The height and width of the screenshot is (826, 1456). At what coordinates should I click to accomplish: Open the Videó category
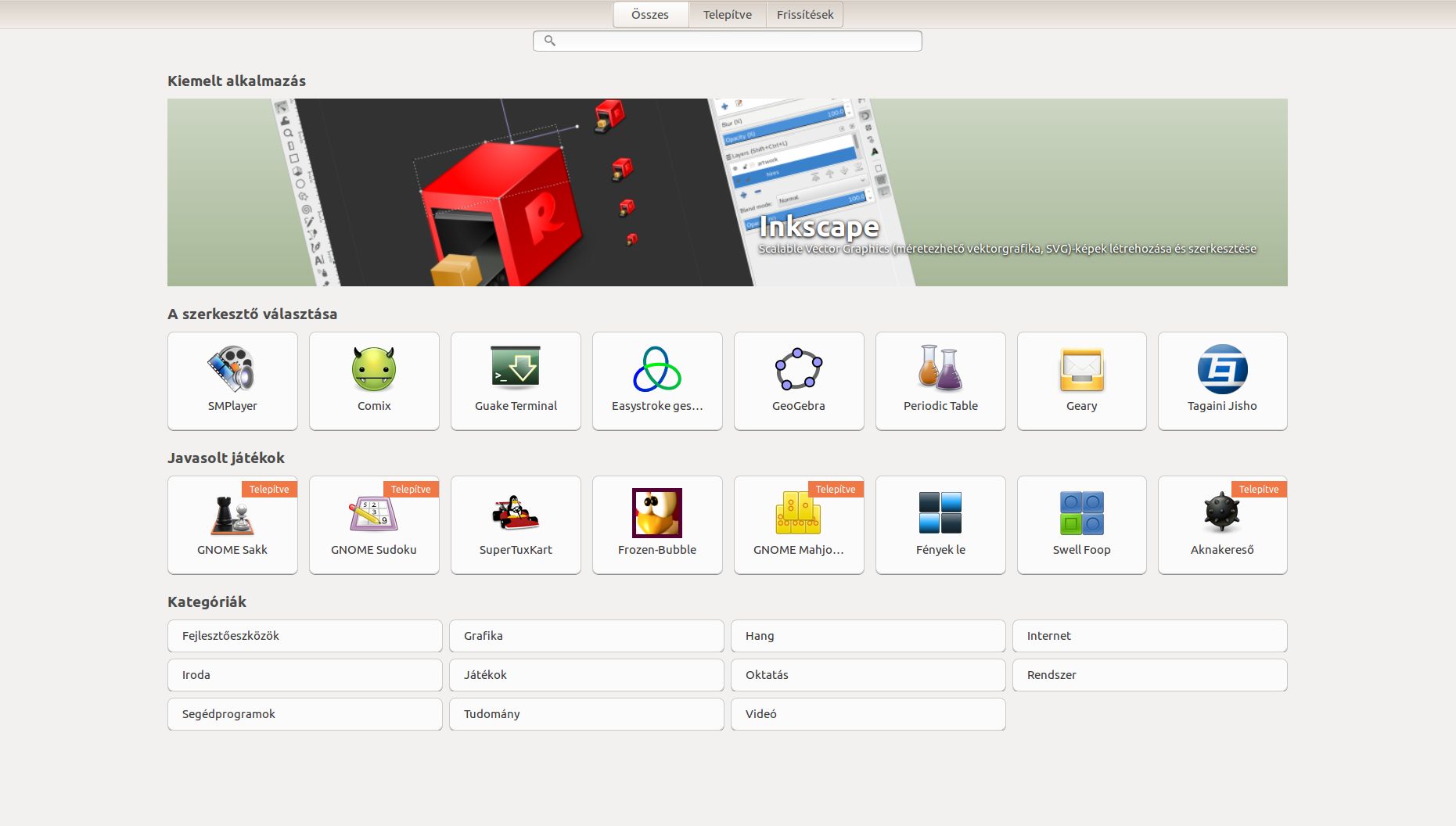pyautogui.click(x=868, y=714)
